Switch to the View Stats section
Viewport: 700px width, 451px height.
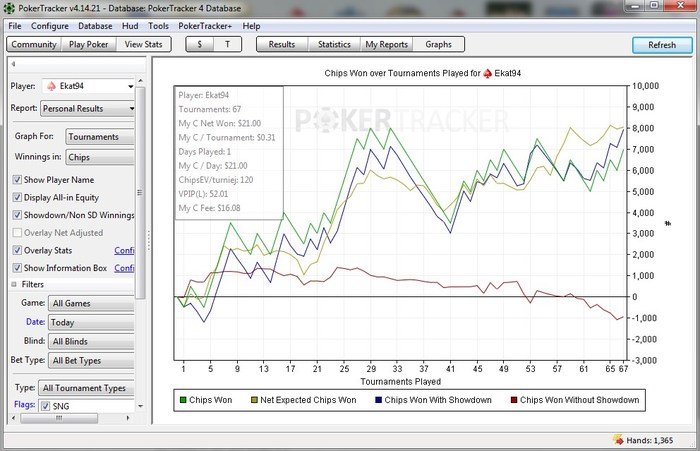(x=143, y=44)
